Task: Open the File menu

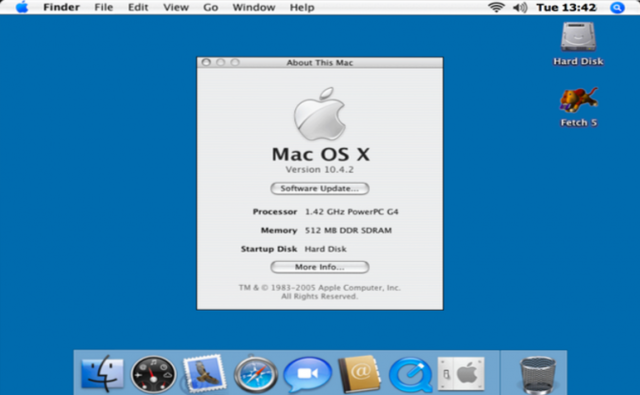Action: point(104,7)
